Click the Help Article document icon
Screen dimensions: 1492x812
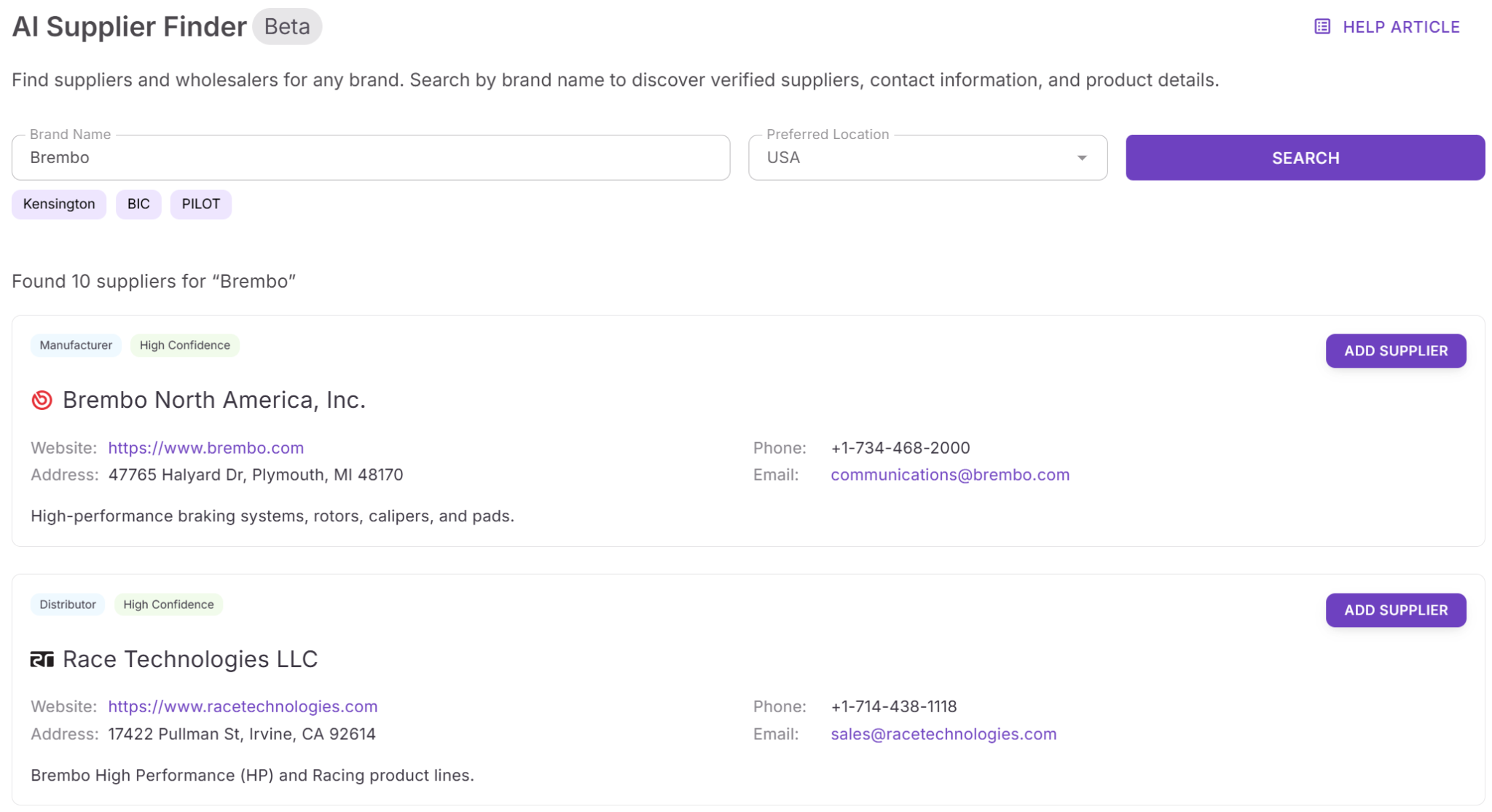pos(1322,26)
